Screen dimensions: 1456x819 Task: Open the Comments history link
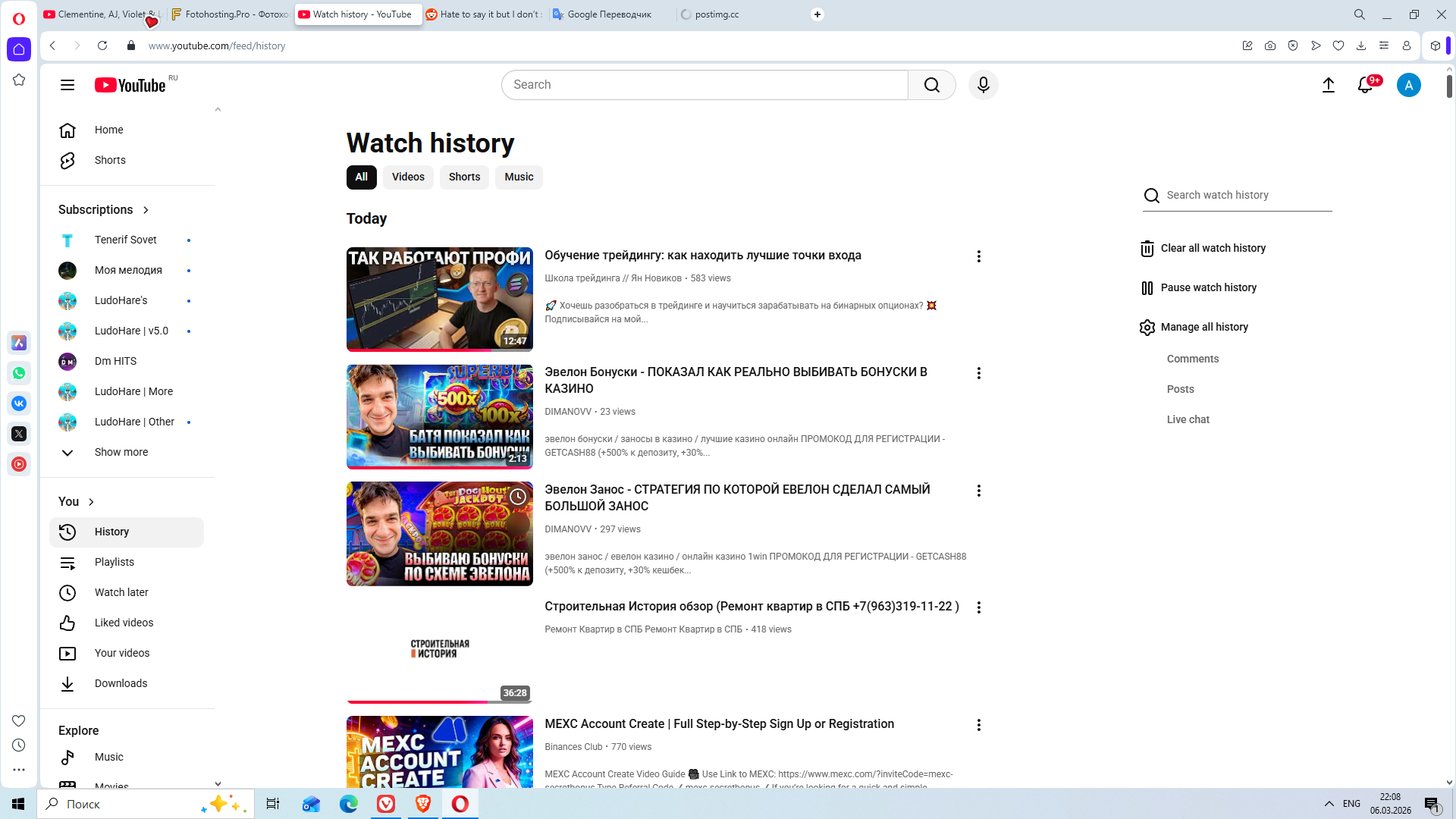[x=1192, y=359]
